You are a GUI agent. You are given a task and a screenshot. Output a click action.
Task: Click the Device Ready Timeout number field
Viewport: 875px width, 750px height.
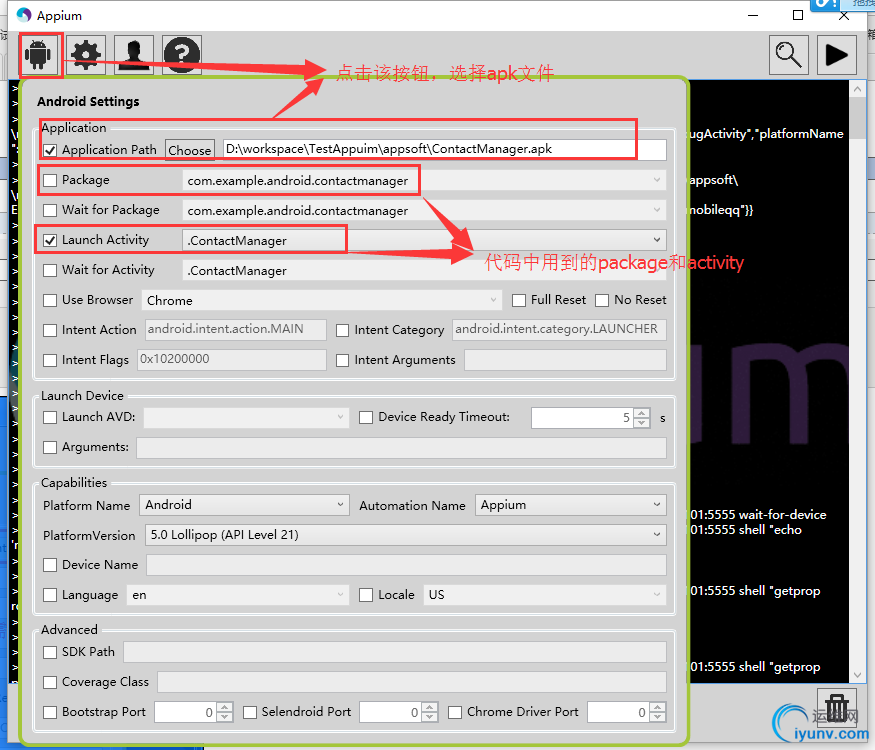pos(582,417)
